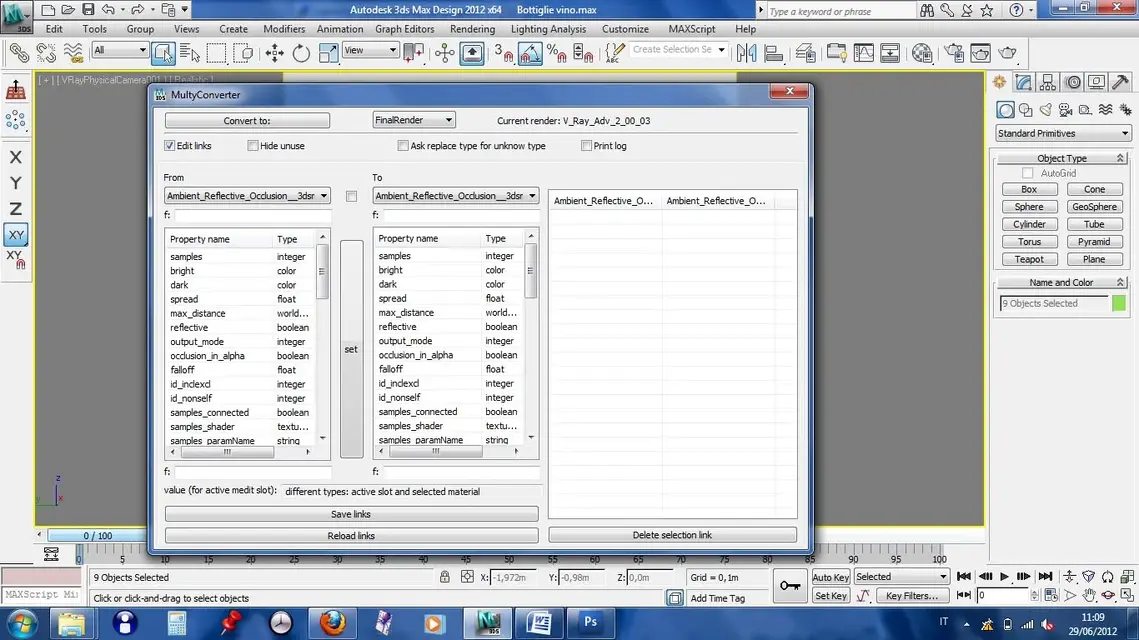This screenshot has width=1139, height=640.
Task: Click the set button between lists
Action: [351, 349]
